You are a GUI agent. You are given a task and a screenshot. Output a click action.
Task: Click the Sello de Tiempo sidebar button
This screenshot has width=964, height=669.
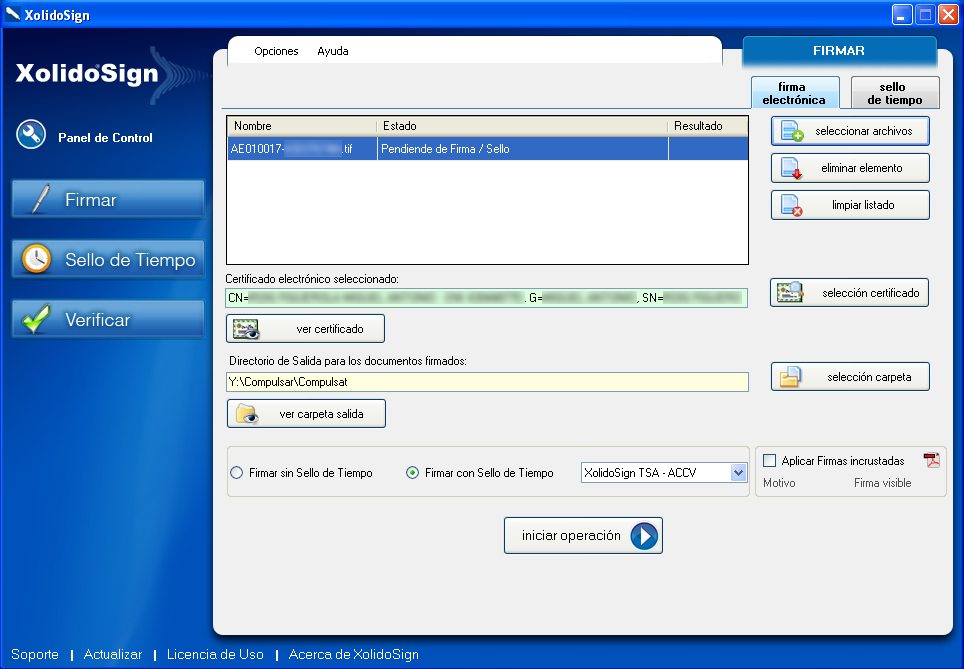coord(108,259)
